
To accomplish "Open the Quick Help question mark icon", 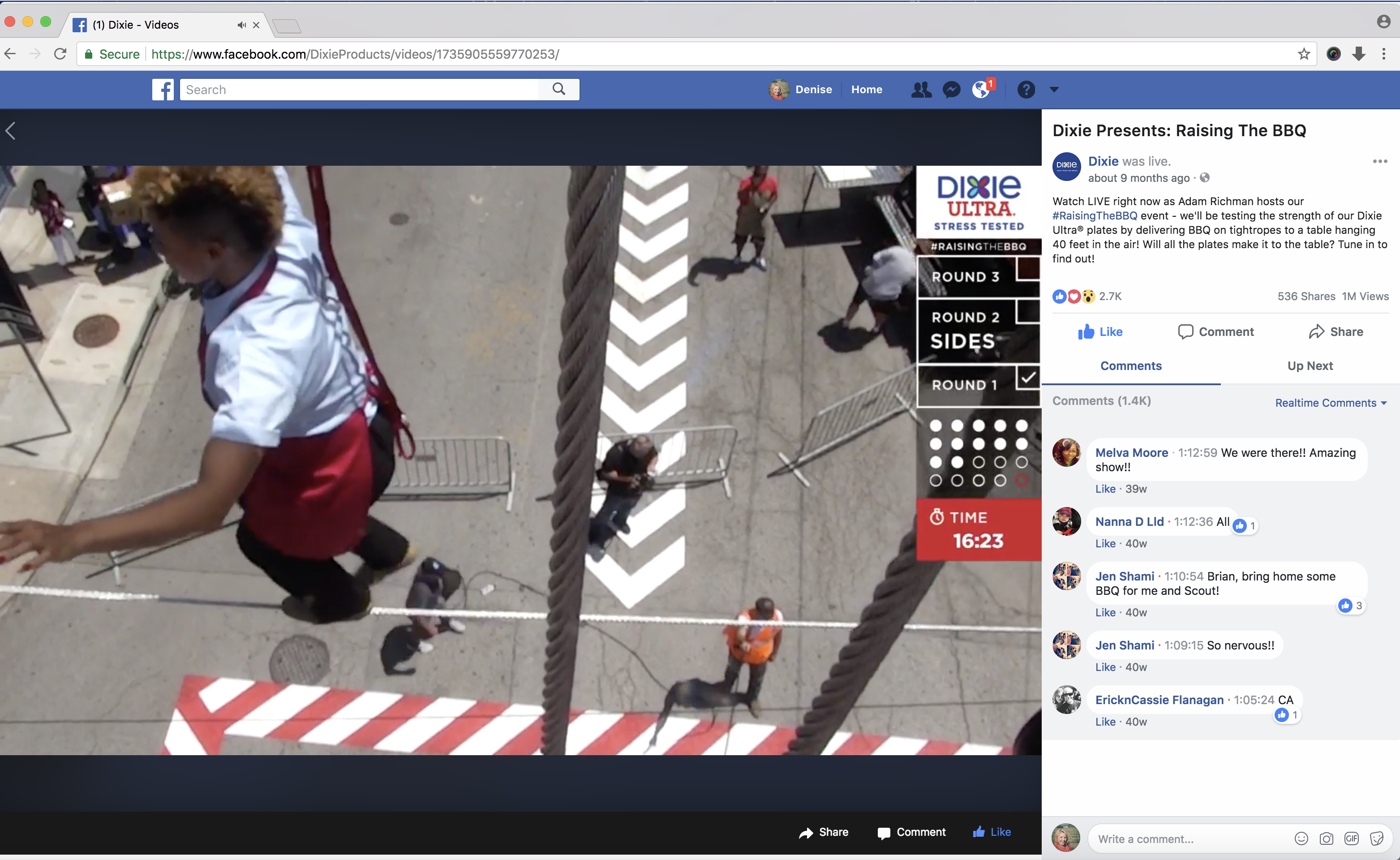I will click(1026, 89).
